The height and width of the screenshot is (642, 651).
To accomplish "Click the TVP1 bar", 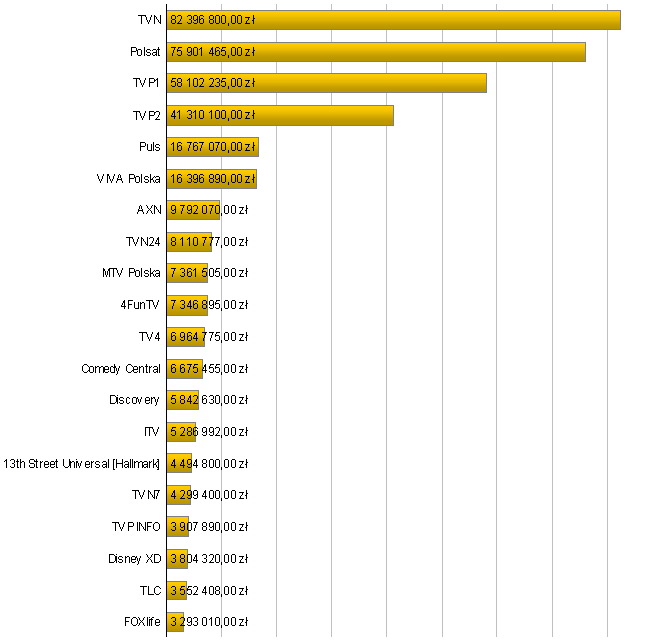I will [x=326, y=83].
